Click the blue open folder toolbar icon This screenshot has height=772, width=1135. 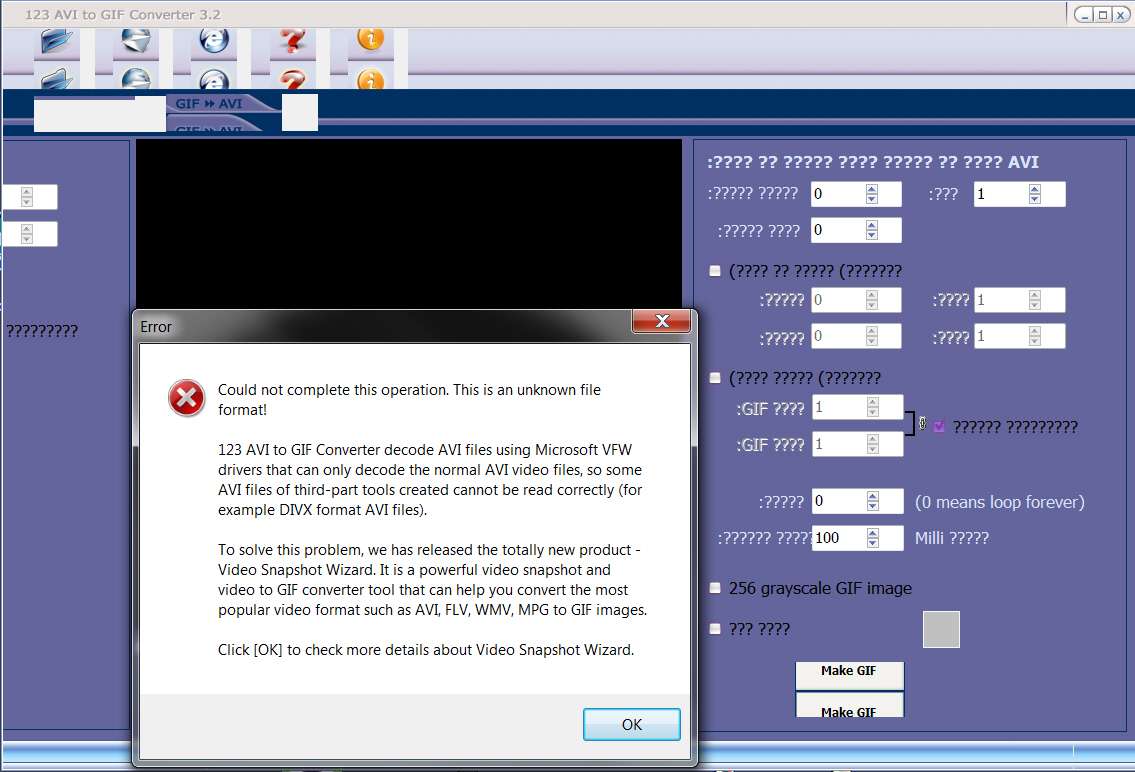[56, 41]
